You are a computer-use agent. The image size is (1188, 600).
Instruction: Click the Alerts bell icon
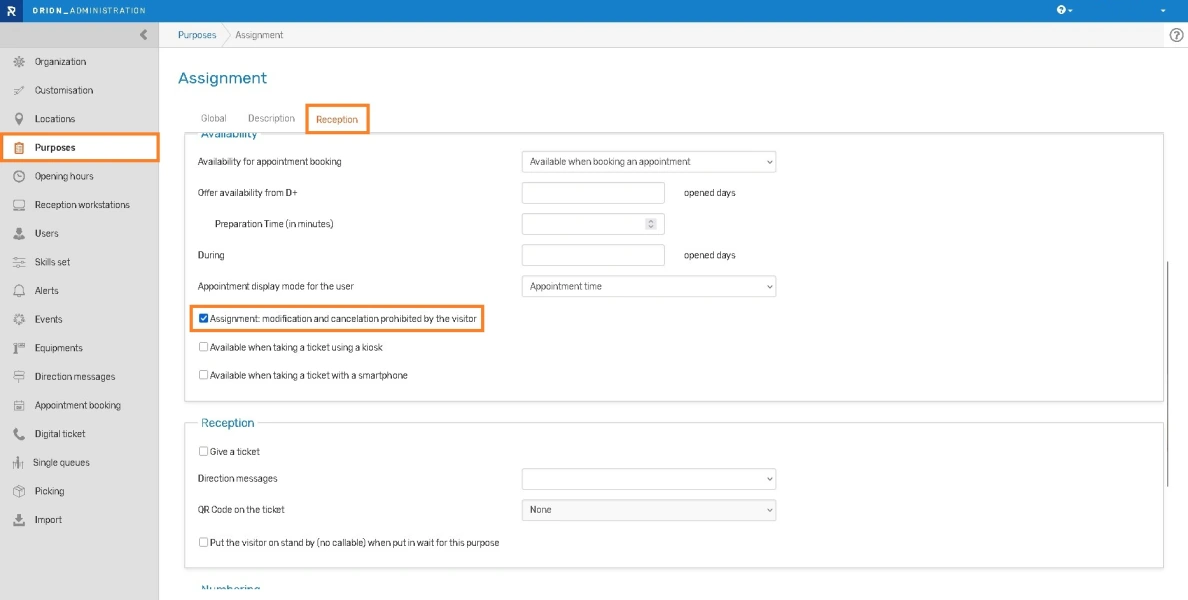click(x=18, y=291)
